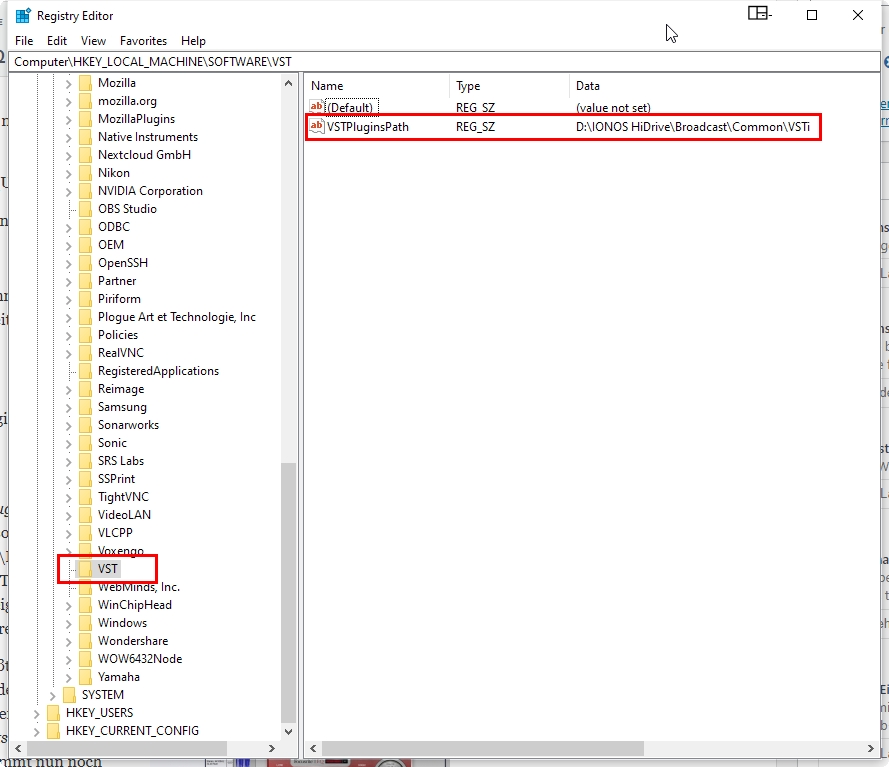Click the HKEY_USERS folder icon

coord(54,713)
